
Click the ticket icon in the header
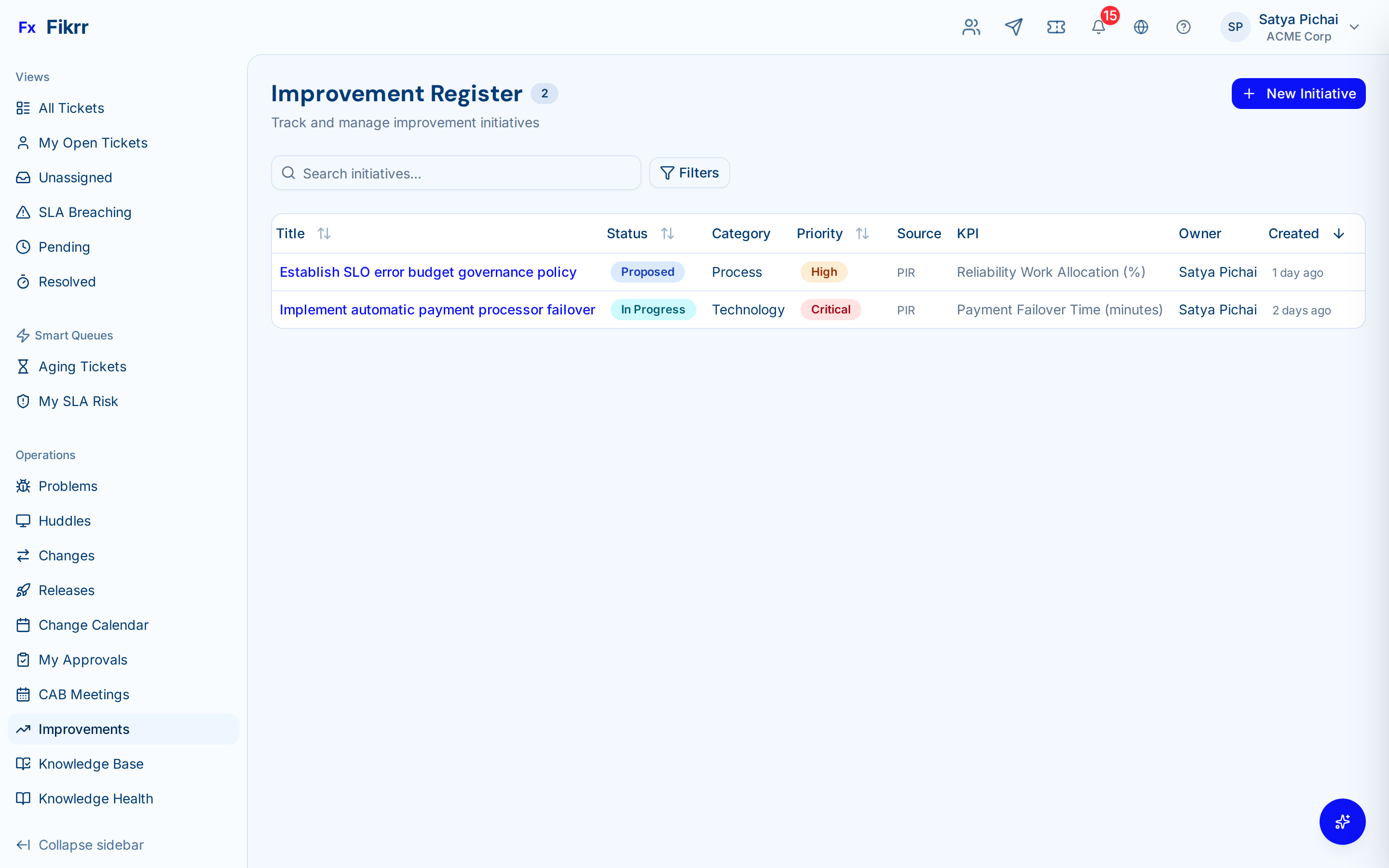tap(1056, 27)
